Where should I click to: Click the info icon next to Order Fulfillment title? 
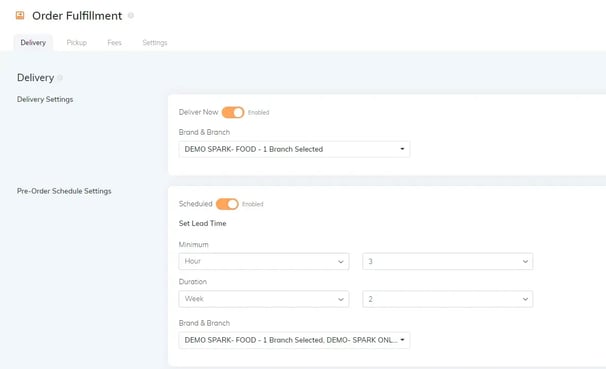[x=131, y=15]
